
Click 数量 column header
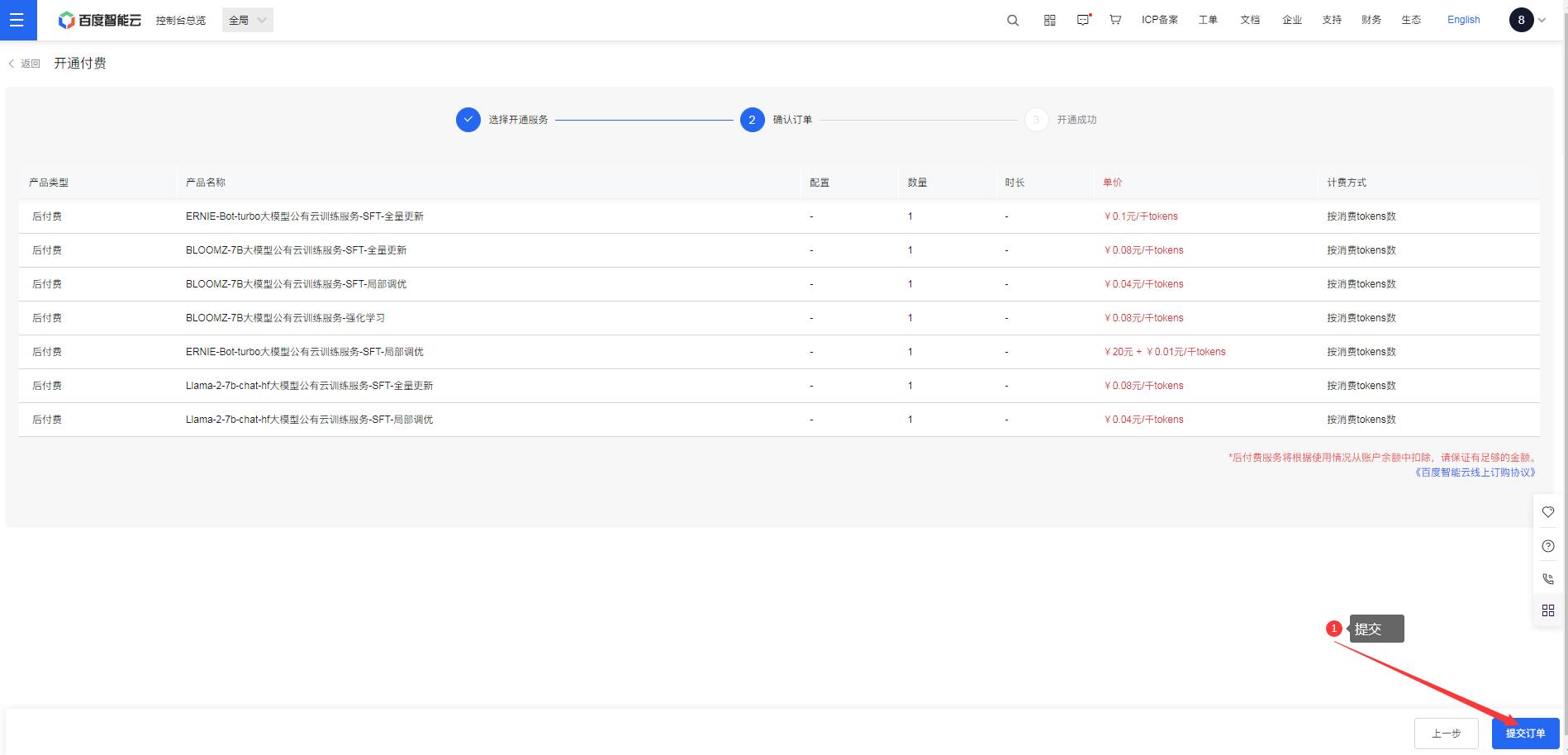pyautogui.click(x=917, y=183)
